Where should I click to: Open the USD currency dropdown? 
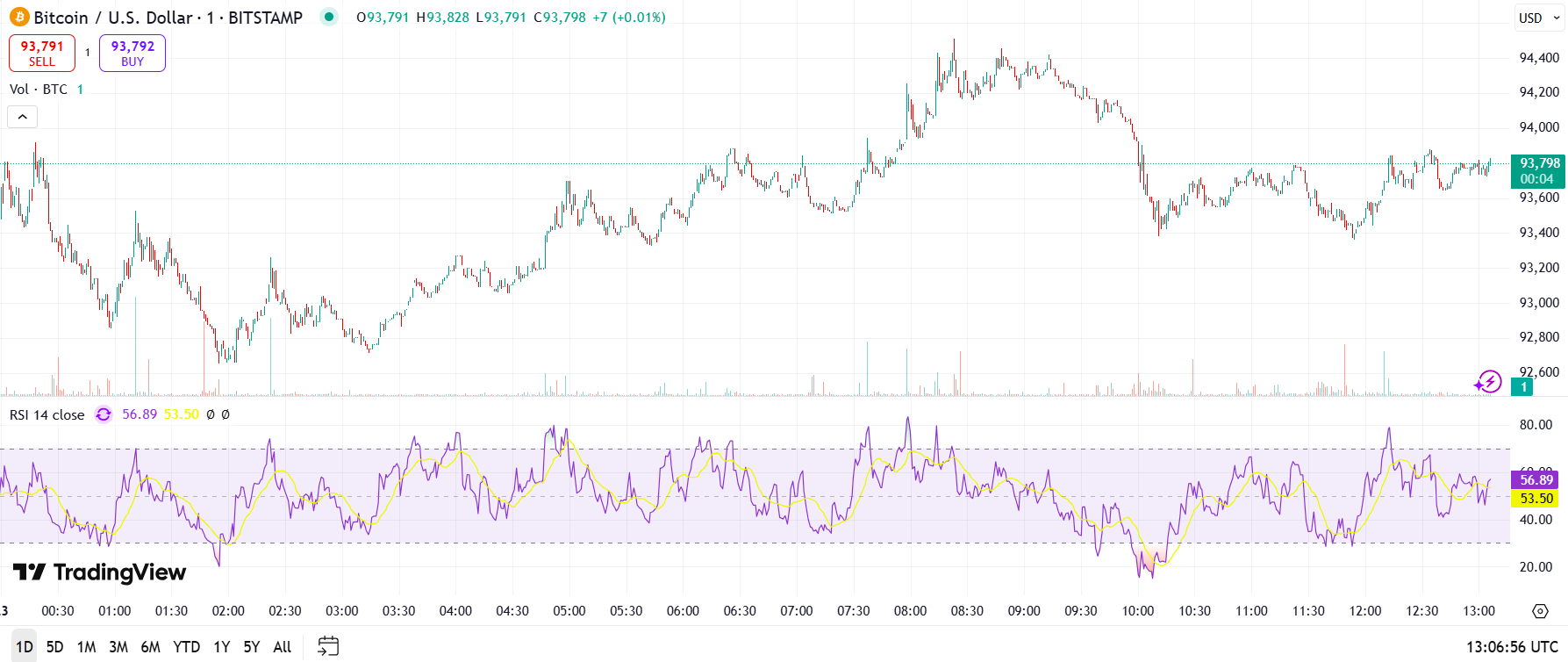pos(1540,18)
